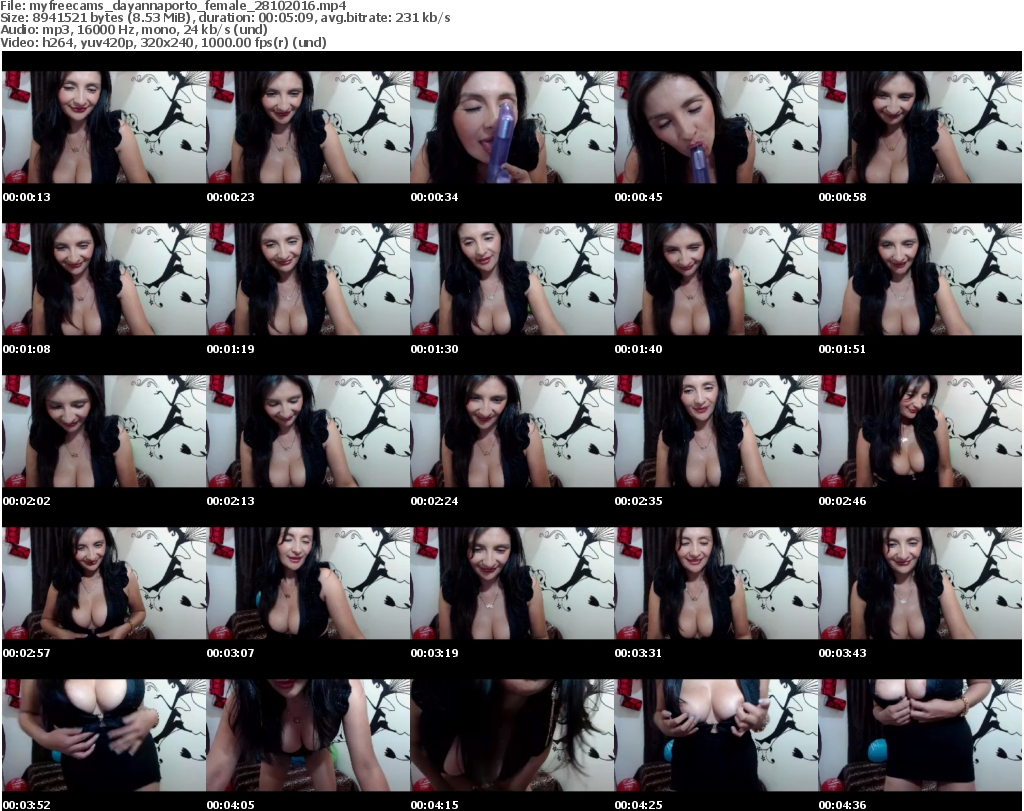1024x811 pixels.
Task: Select the timestamp text 00:04:25
Action: (x=639, y=805)
